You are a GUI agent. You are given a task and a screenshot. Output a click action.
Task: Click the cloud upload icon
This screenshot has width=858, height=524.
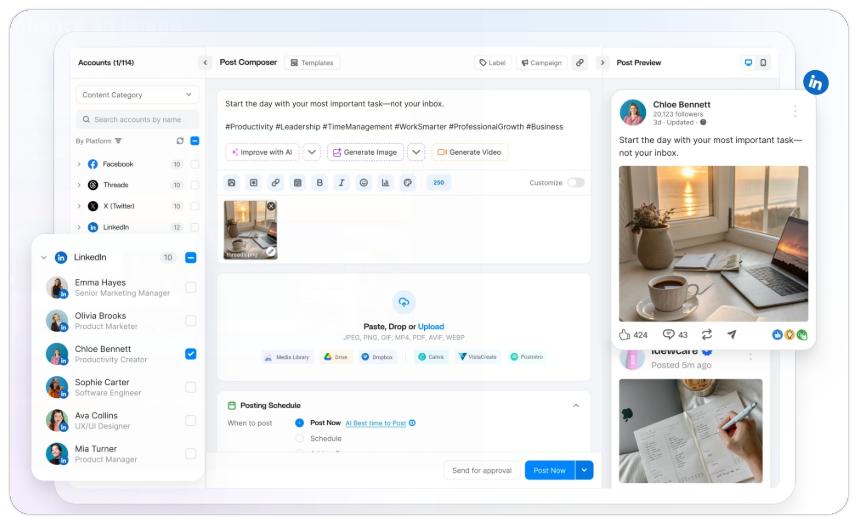(404, 302)
